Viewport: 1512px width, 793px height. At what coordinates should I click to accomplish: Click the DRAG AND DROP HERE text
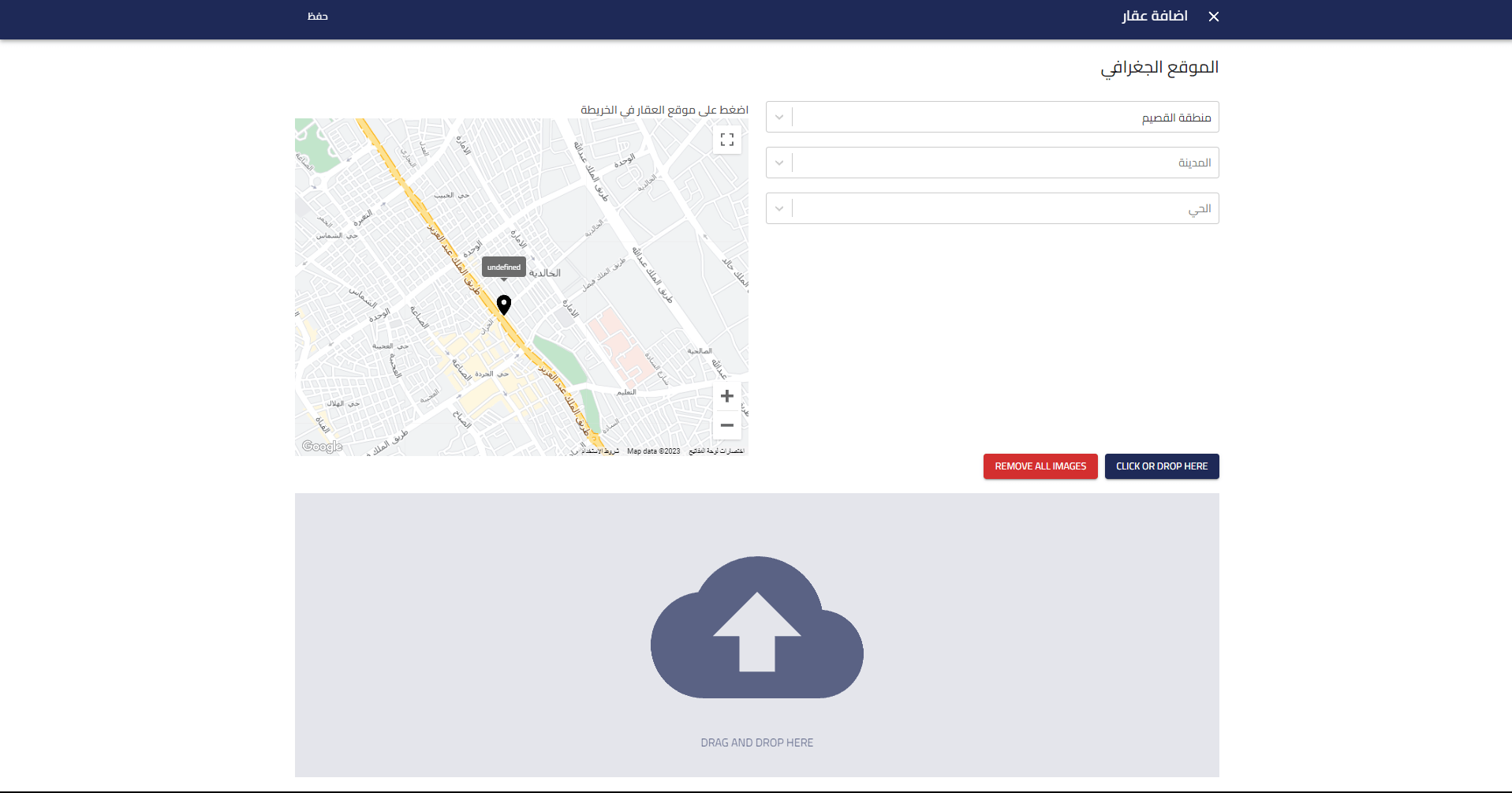point(756,743)
